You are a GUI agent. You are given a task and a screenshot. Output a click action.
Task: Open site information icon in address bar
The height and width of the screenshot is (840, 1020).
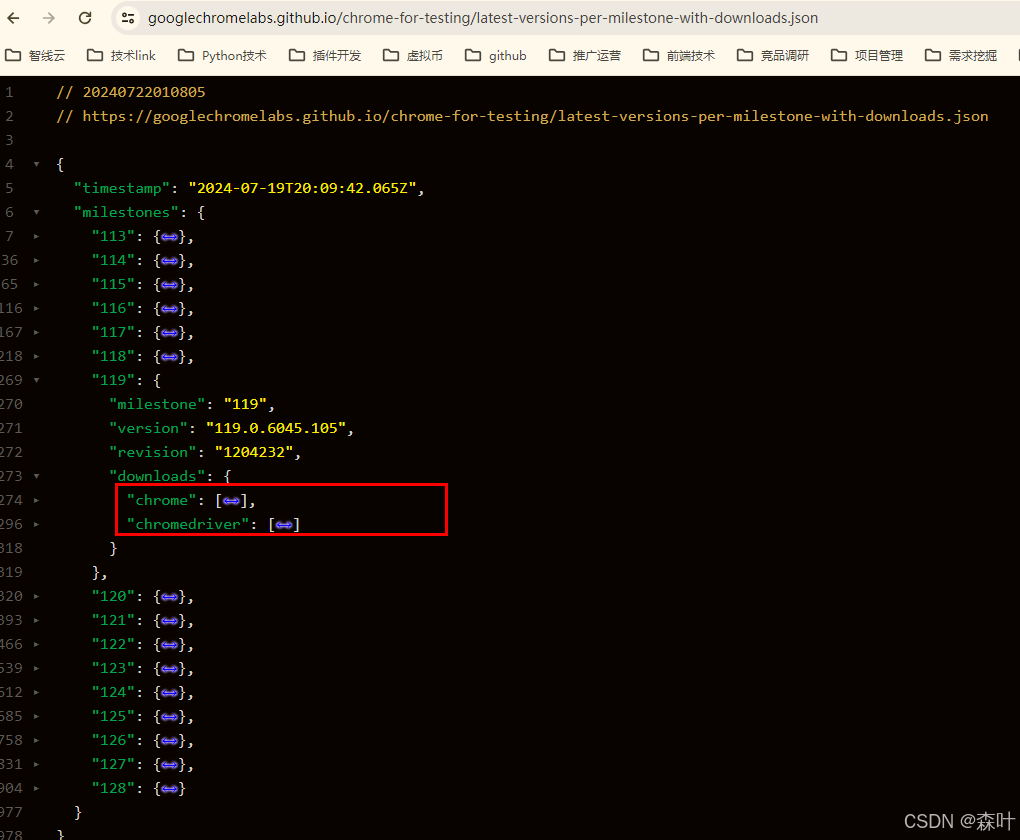[x=128, y=18]
